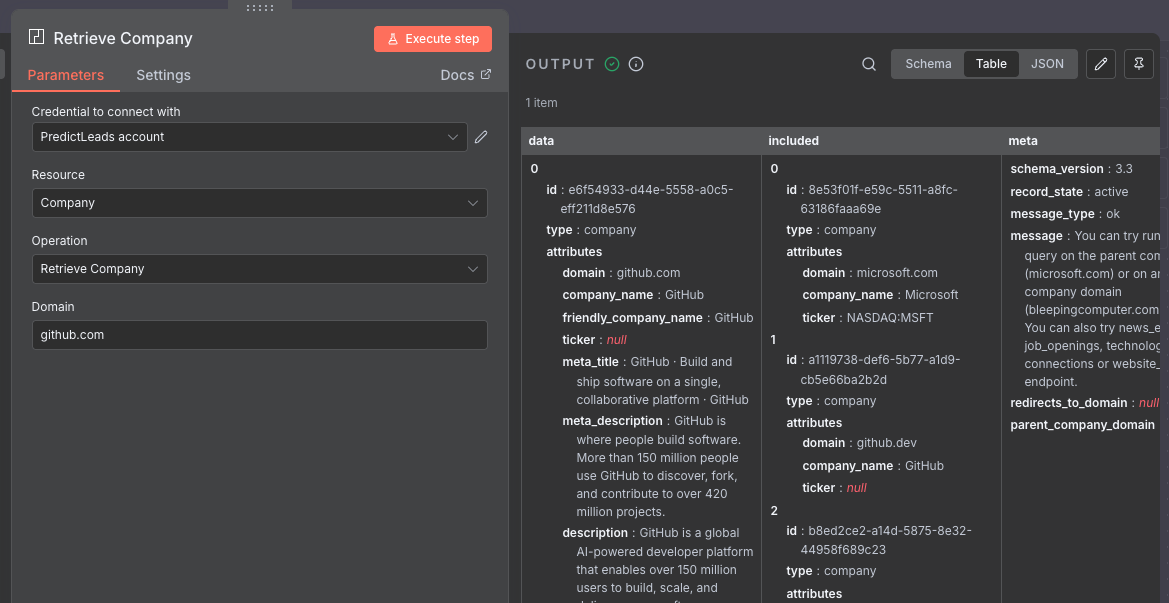Click the company_name : Microsoft row
1169x603 pixels.
[880, 295]
